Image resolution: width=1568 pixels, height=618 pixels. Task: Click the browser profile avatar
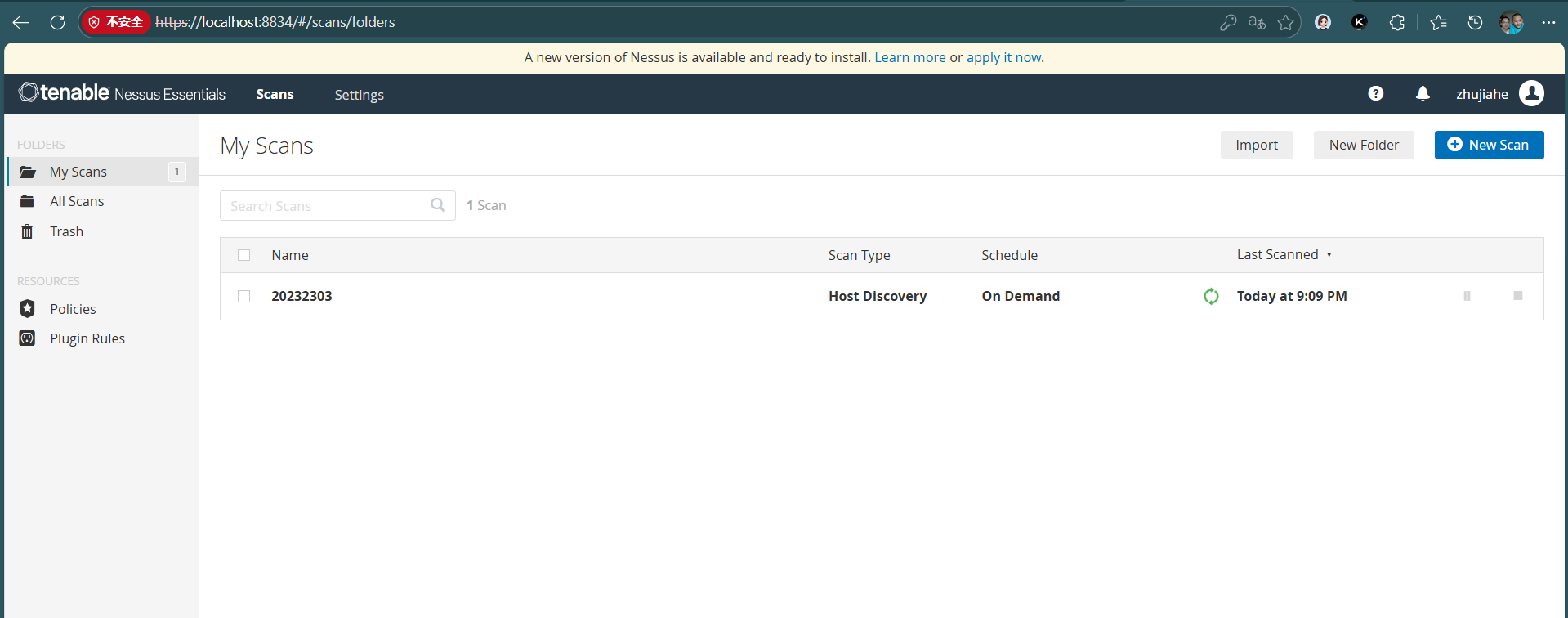pyautogui.click(x=1511, y=22)
